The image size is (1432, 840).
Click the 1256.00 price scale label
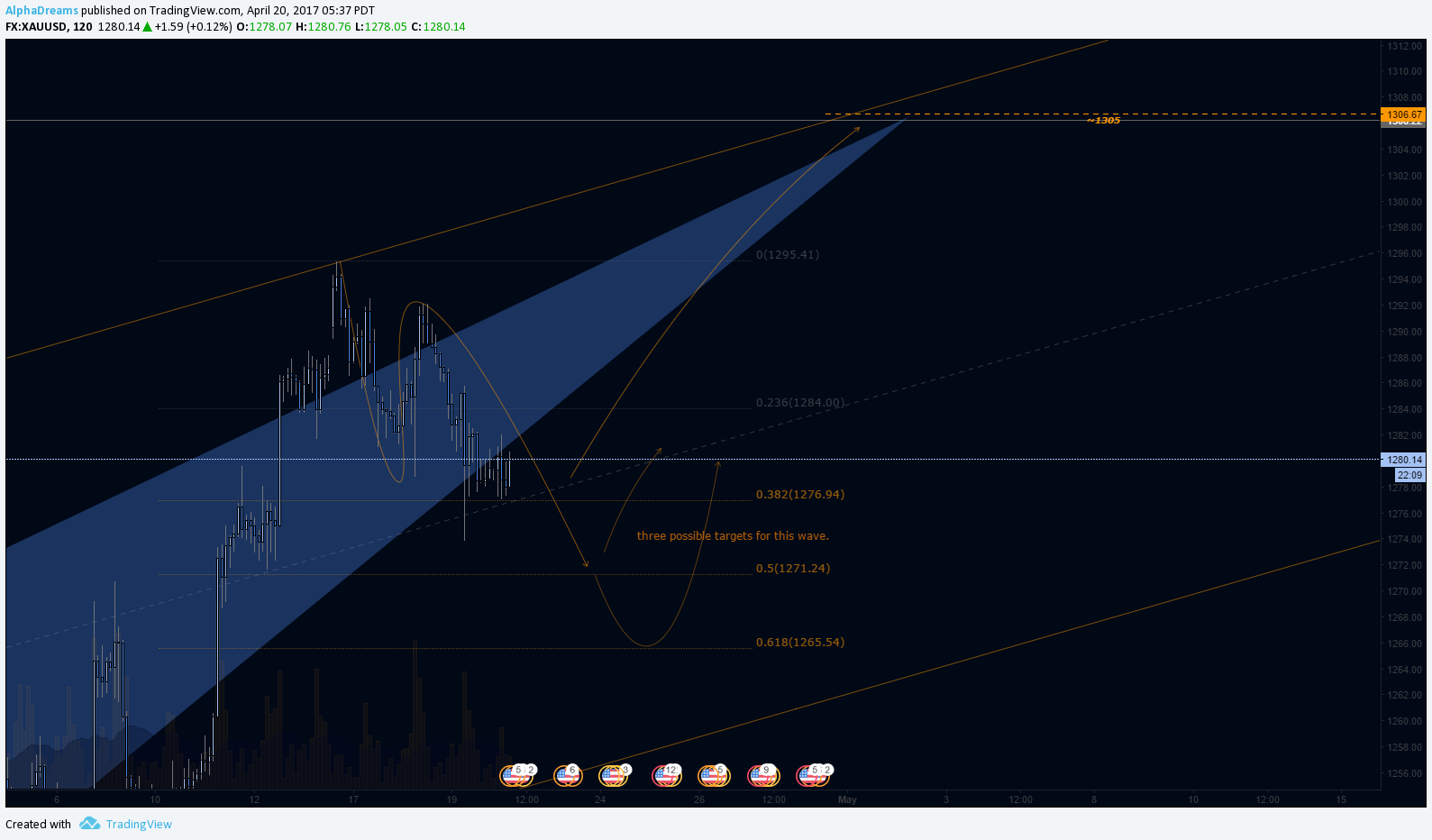click(1404, 773)
